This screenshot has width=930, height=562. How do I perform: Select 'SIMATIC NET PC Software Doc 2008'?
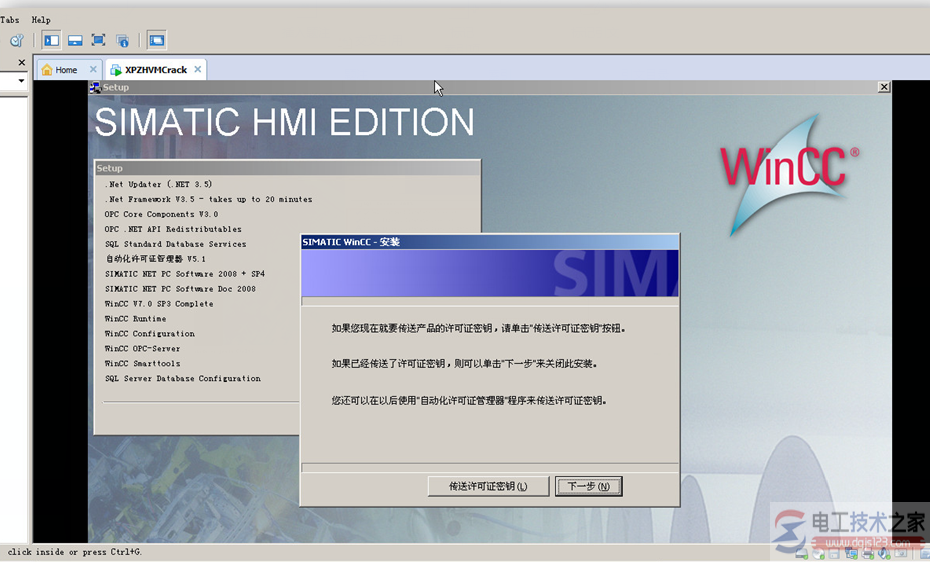pos(180,289)
